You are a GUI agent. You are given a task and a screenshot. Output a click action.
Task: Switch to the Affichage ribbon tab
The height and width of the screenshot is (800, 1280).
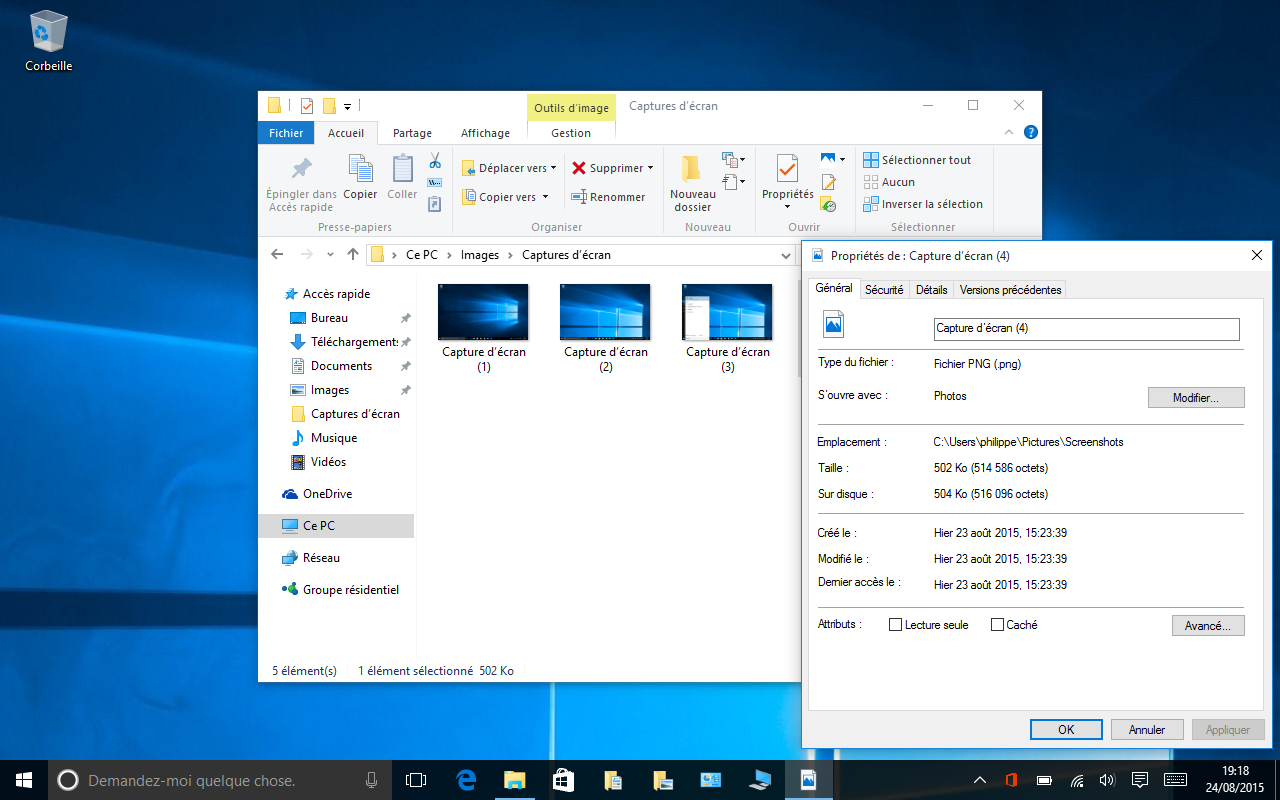[485, 133]
